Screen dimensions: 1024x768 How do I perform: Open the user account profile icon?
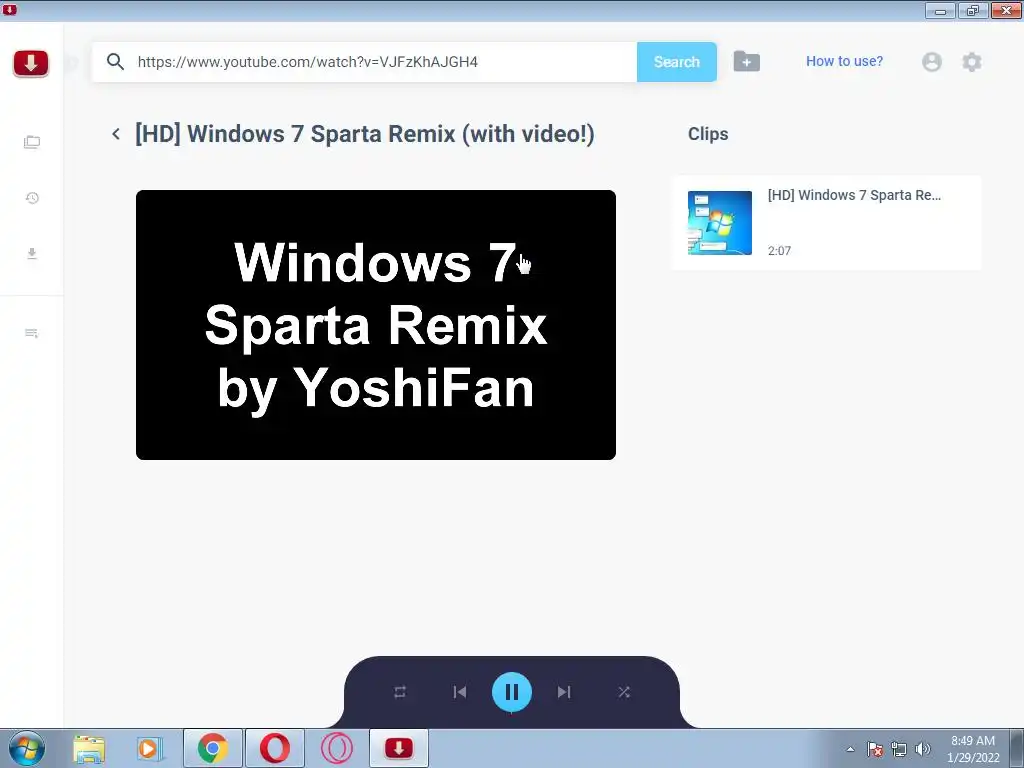(931, 62)
